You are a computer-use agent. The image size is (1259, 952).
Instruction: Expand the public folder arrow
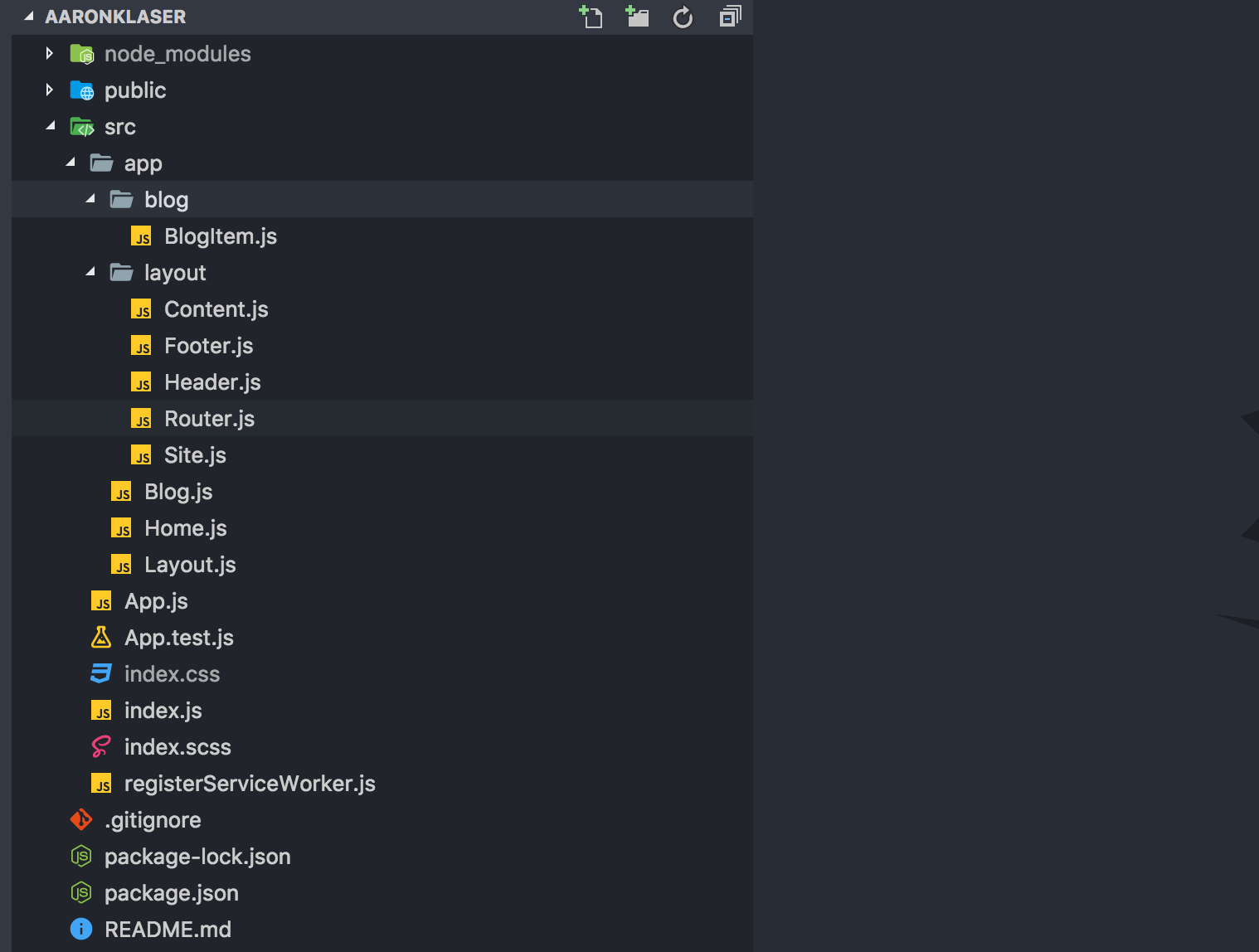coord(50,90)
